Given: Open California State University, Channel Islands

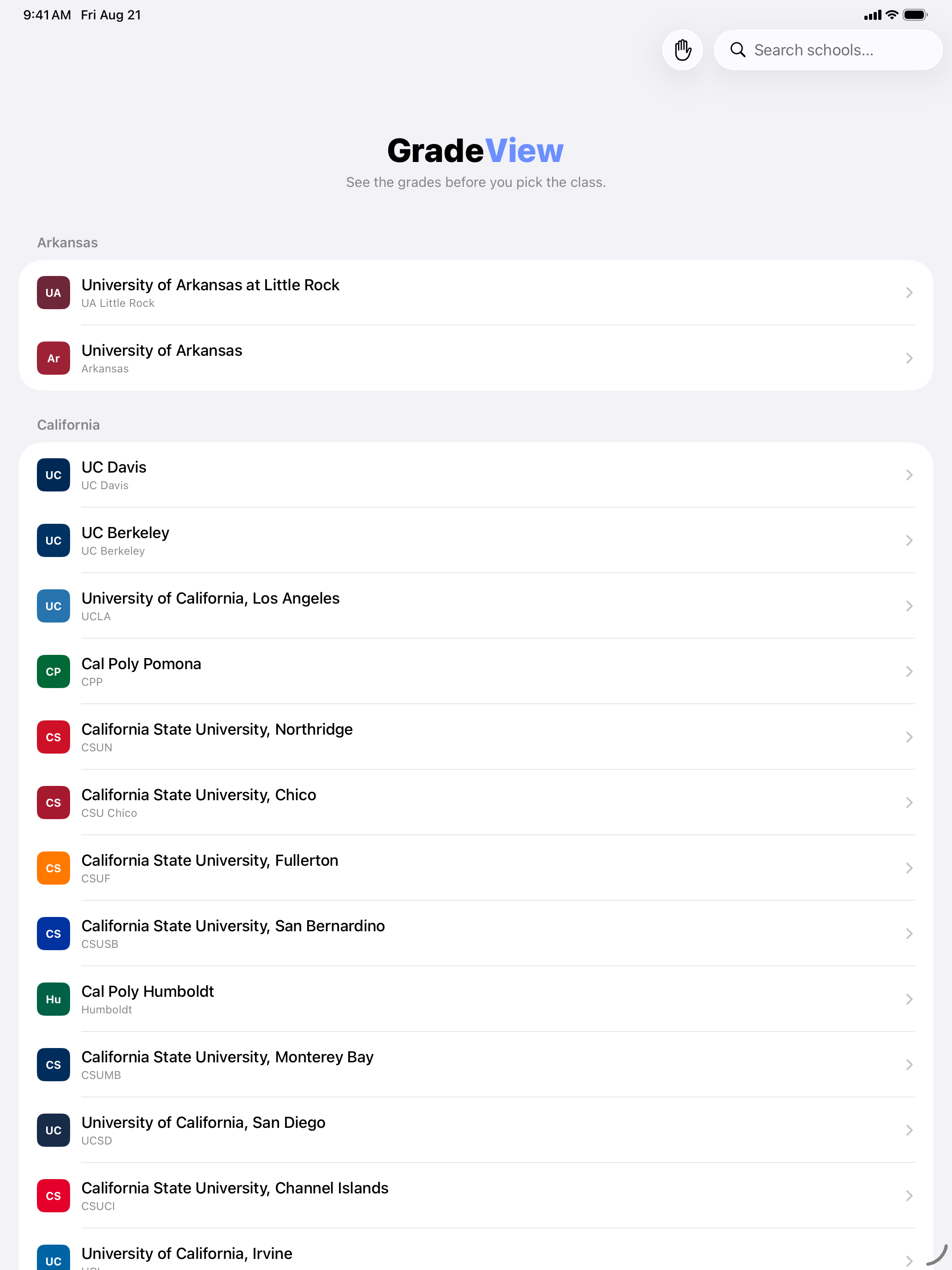Looking at the screenshot, I should click(476, 1195).
